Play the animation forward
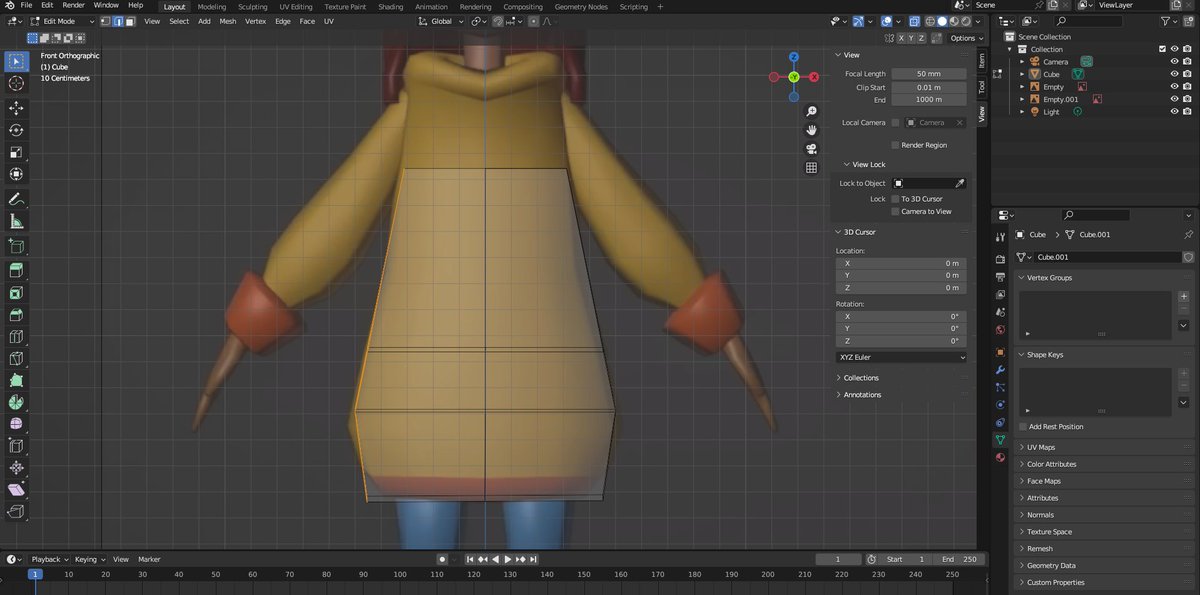The image size is (1200, 595). pyautogui.click(x=508, y=559)
